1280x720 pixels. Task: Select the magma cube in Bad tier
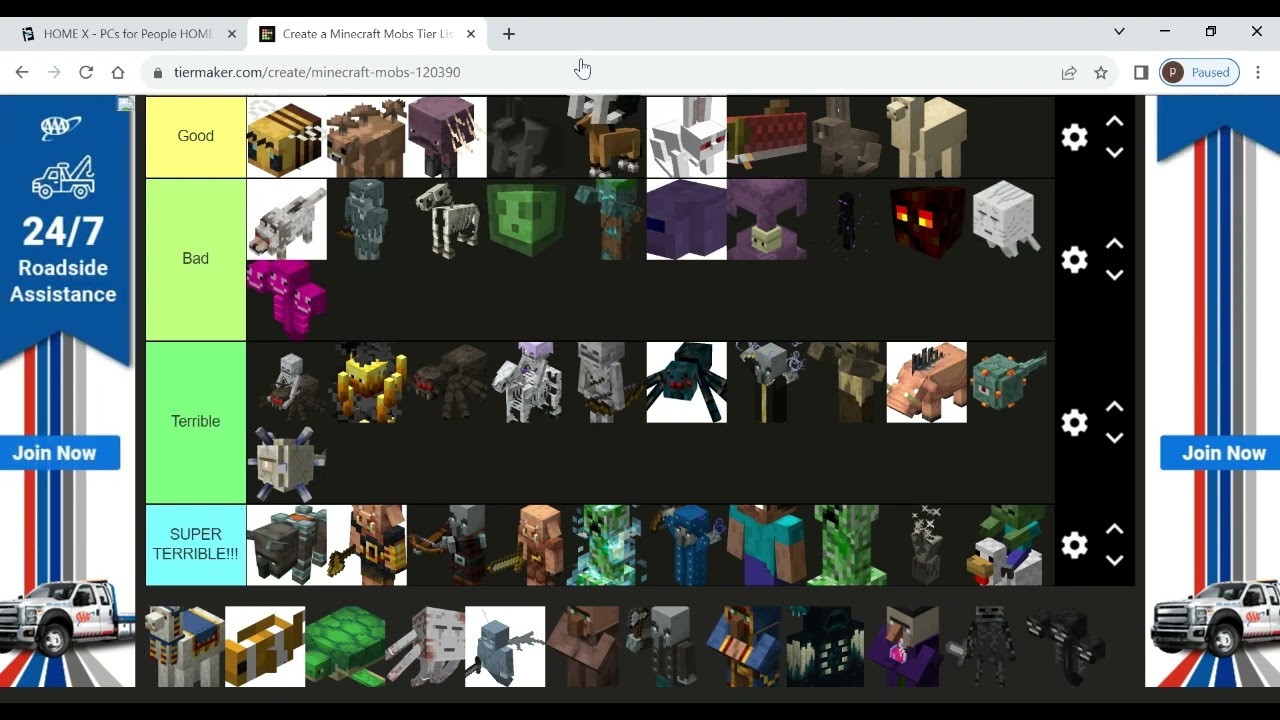click(x=926, y=220)
